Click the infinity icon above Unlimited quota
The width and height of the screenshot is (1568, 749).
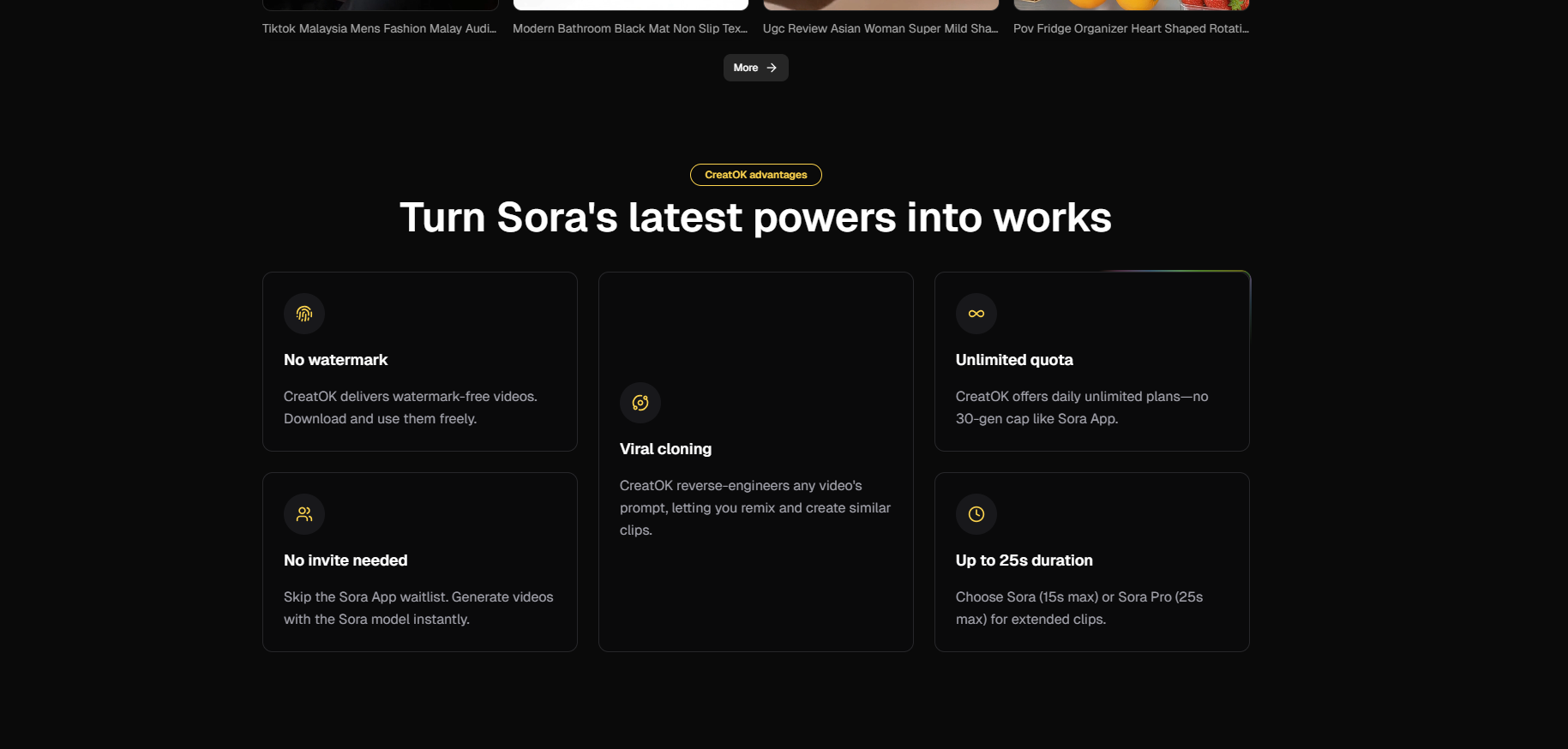tap(976, 314)
